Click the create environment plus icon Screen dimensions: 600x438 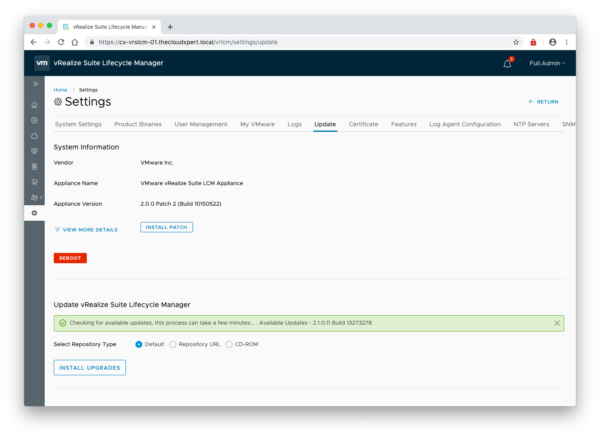pos(34,120)
